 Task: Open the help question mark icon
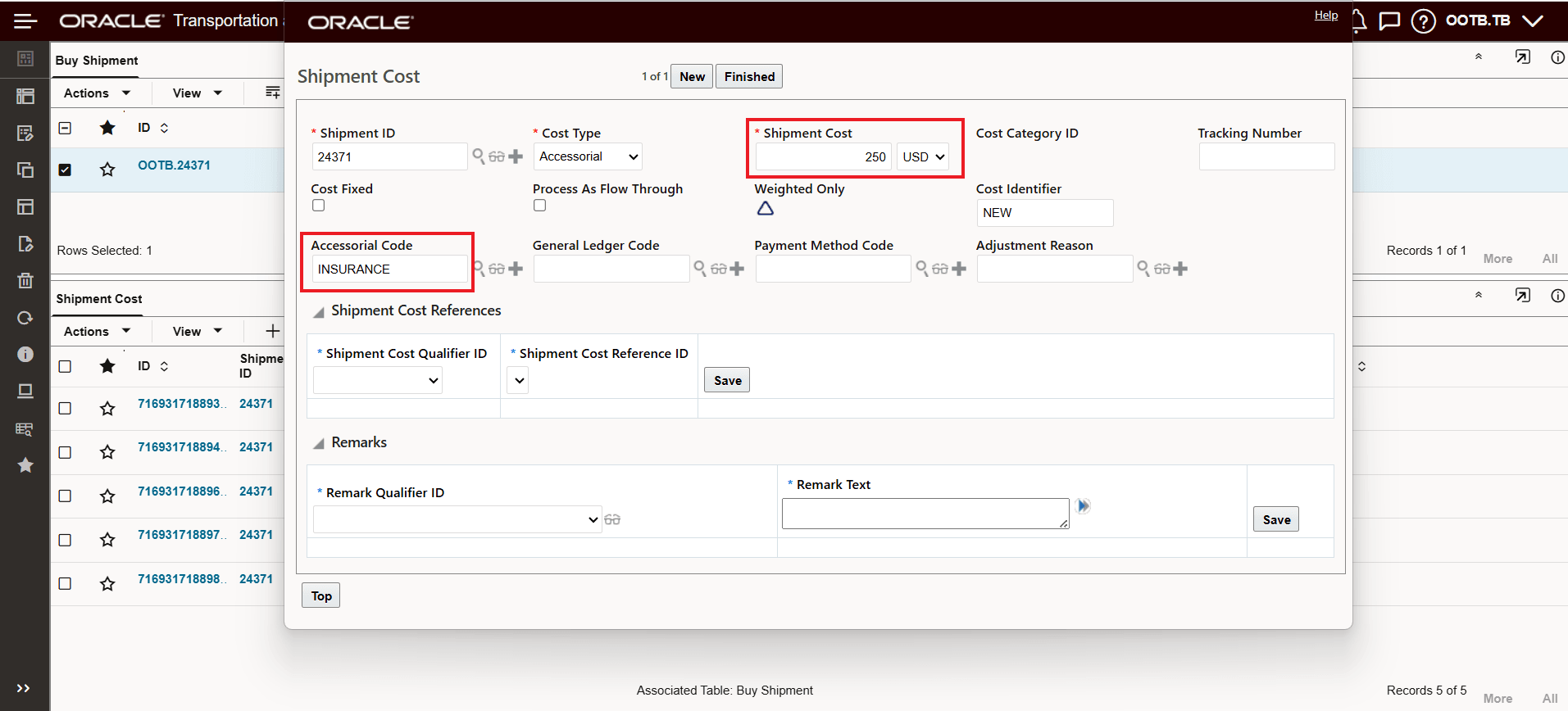click(1424, 20)
